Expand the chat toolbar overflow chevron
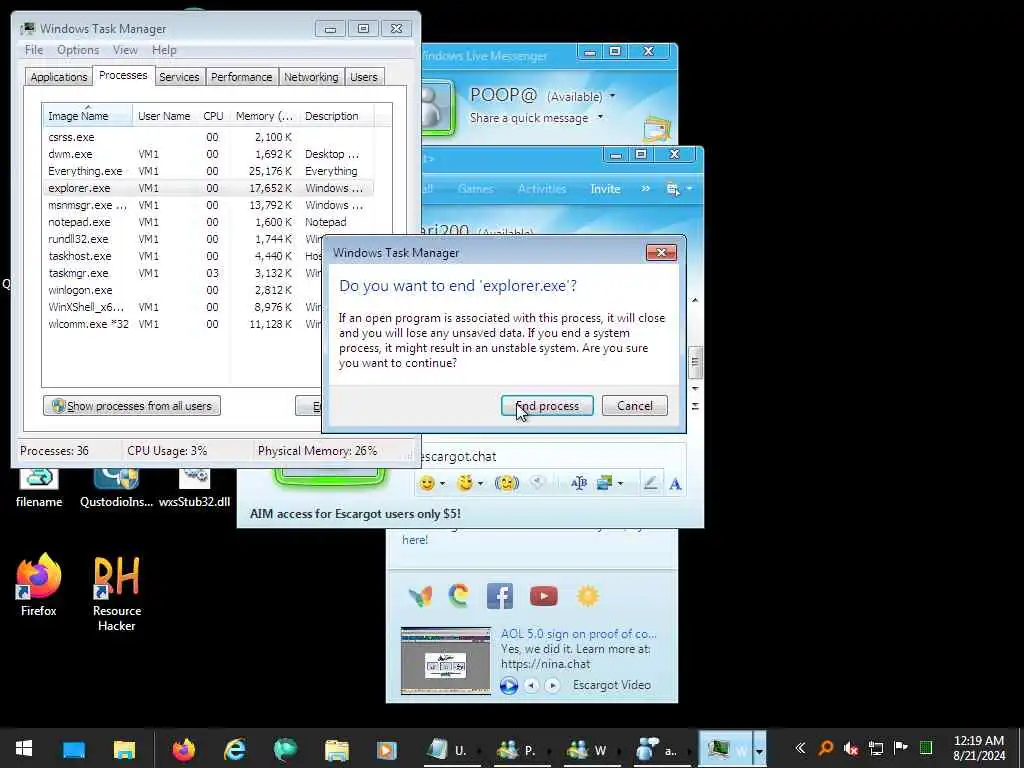1024x768 pixels. coord(645,189)
